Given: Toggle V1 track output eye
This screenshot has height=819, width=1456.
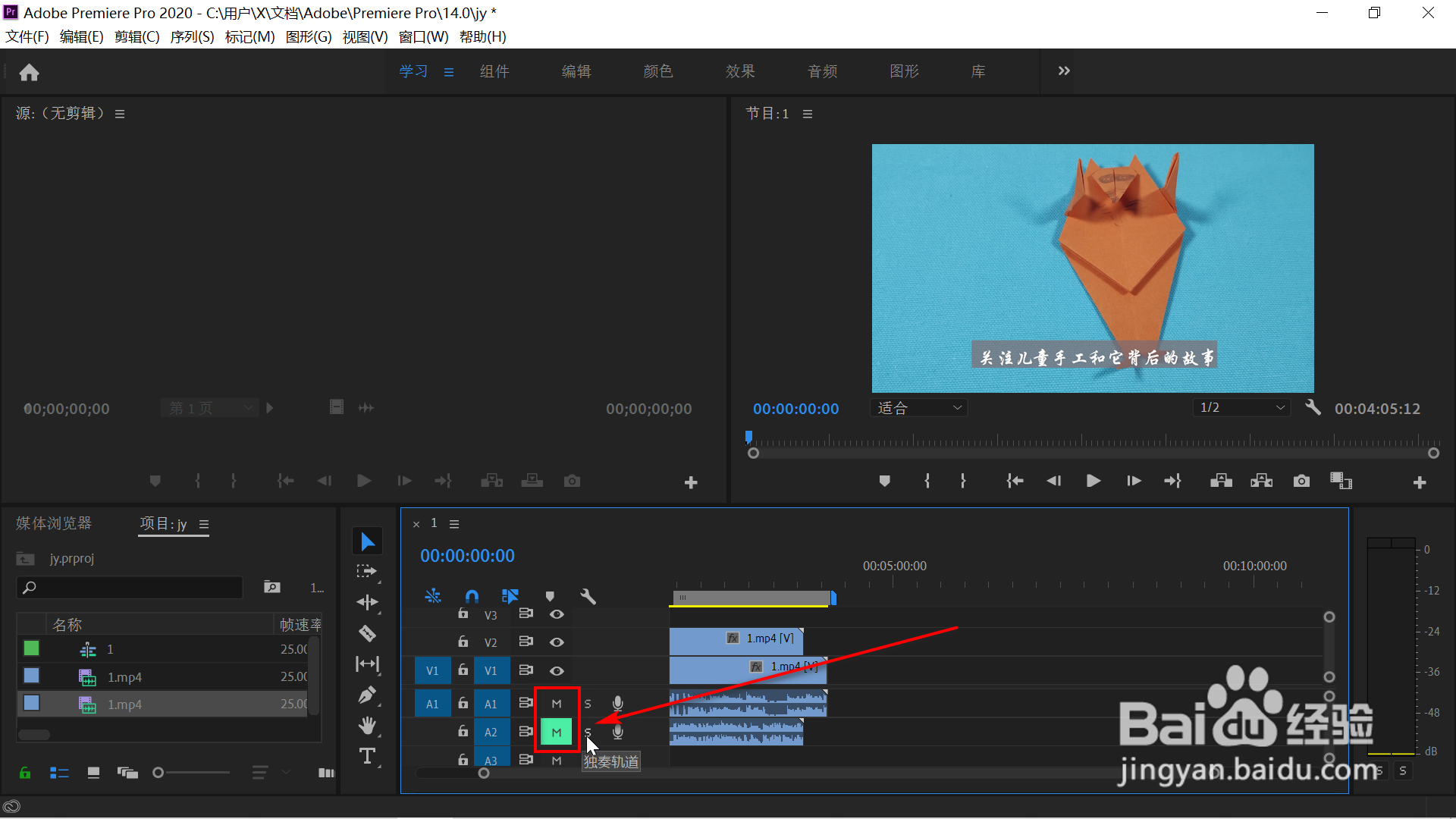Looking at the screenshot, I should pyautogui.click(x=557, y=671).
